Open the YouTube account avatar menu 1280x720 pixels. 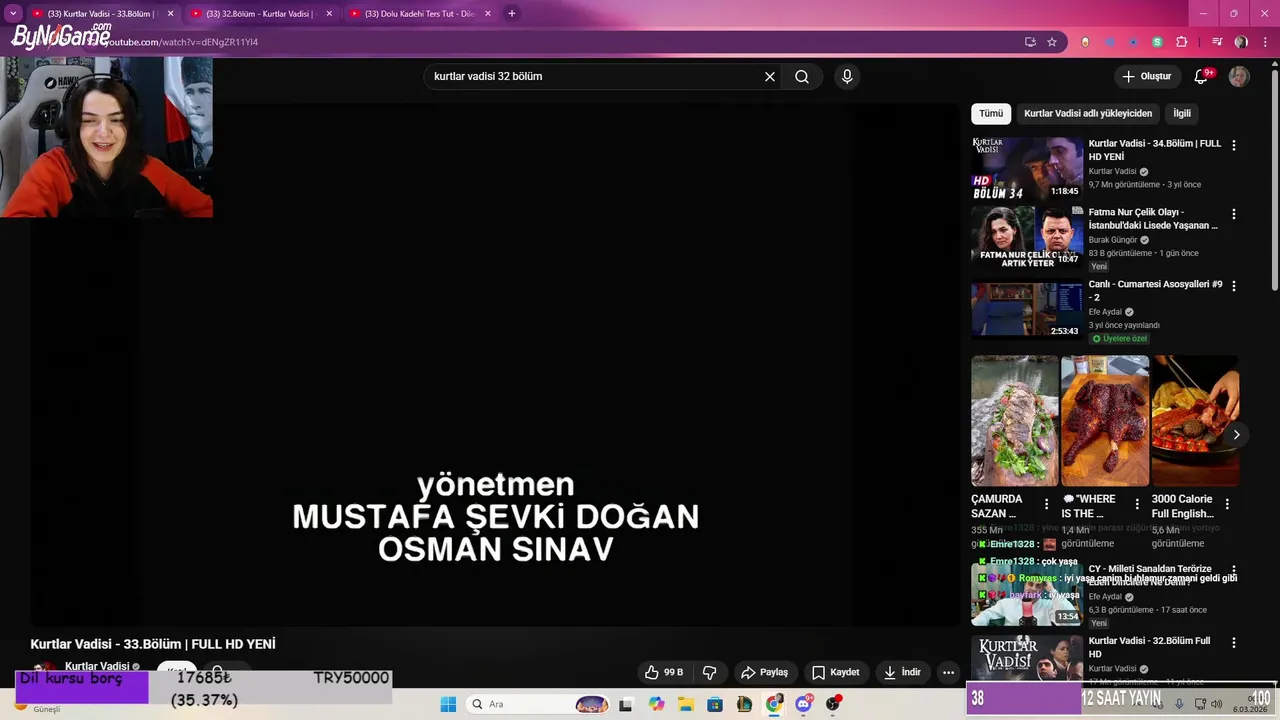[1239, 77]
